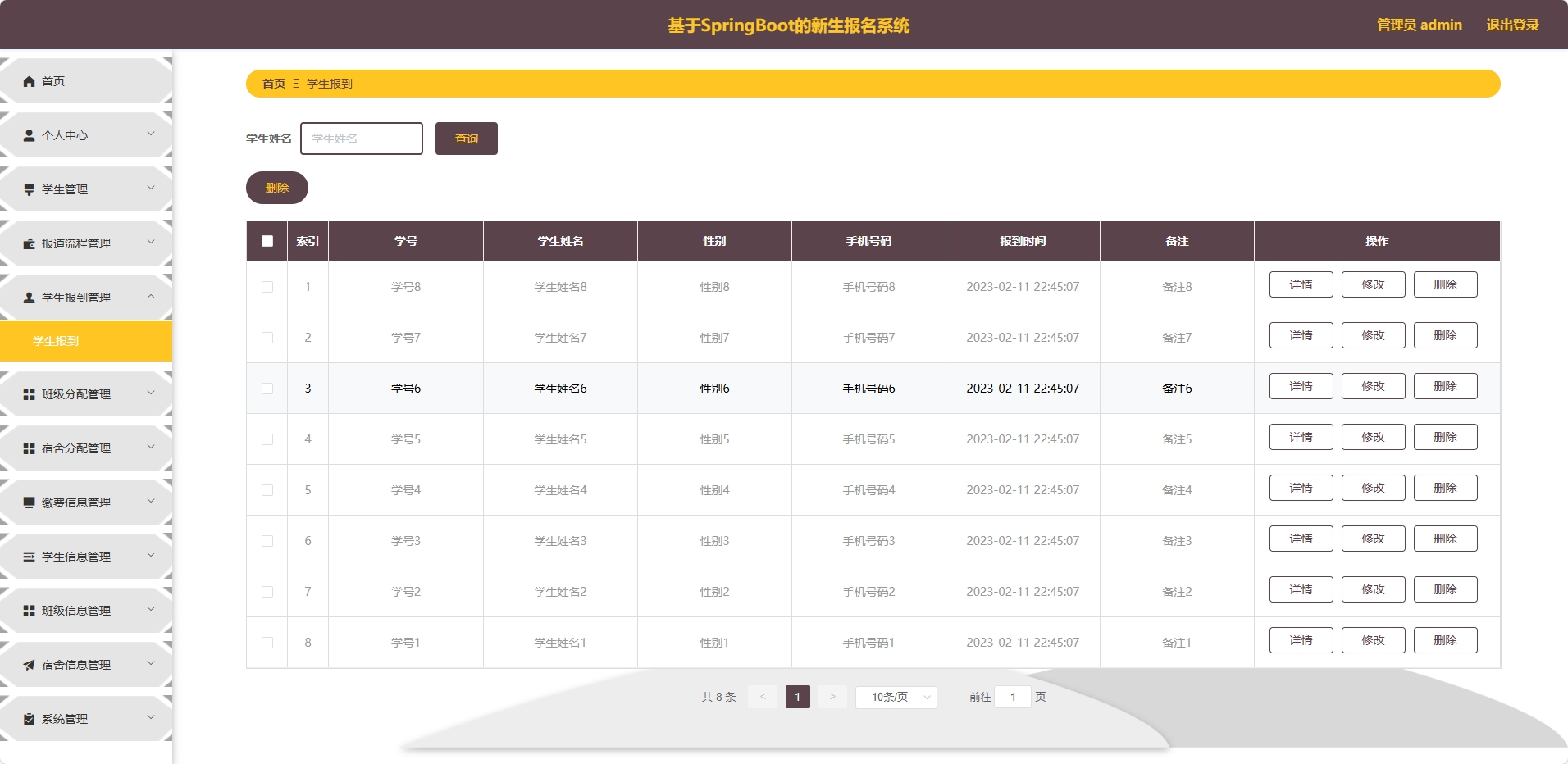
Task: Open 详情 for 学号2 row
Action: [1301, 589]
